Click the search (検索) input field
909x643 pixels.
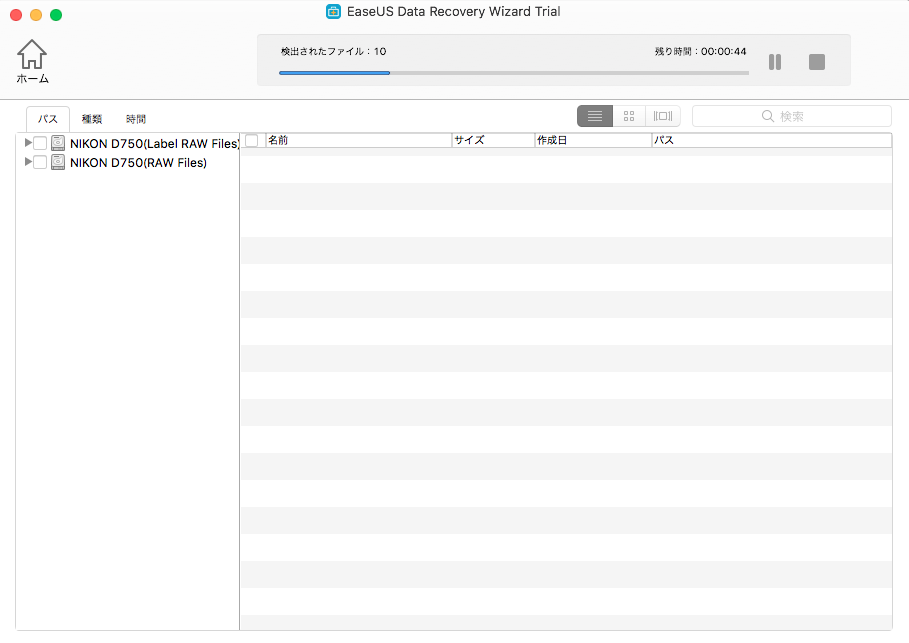pos(791,116)
